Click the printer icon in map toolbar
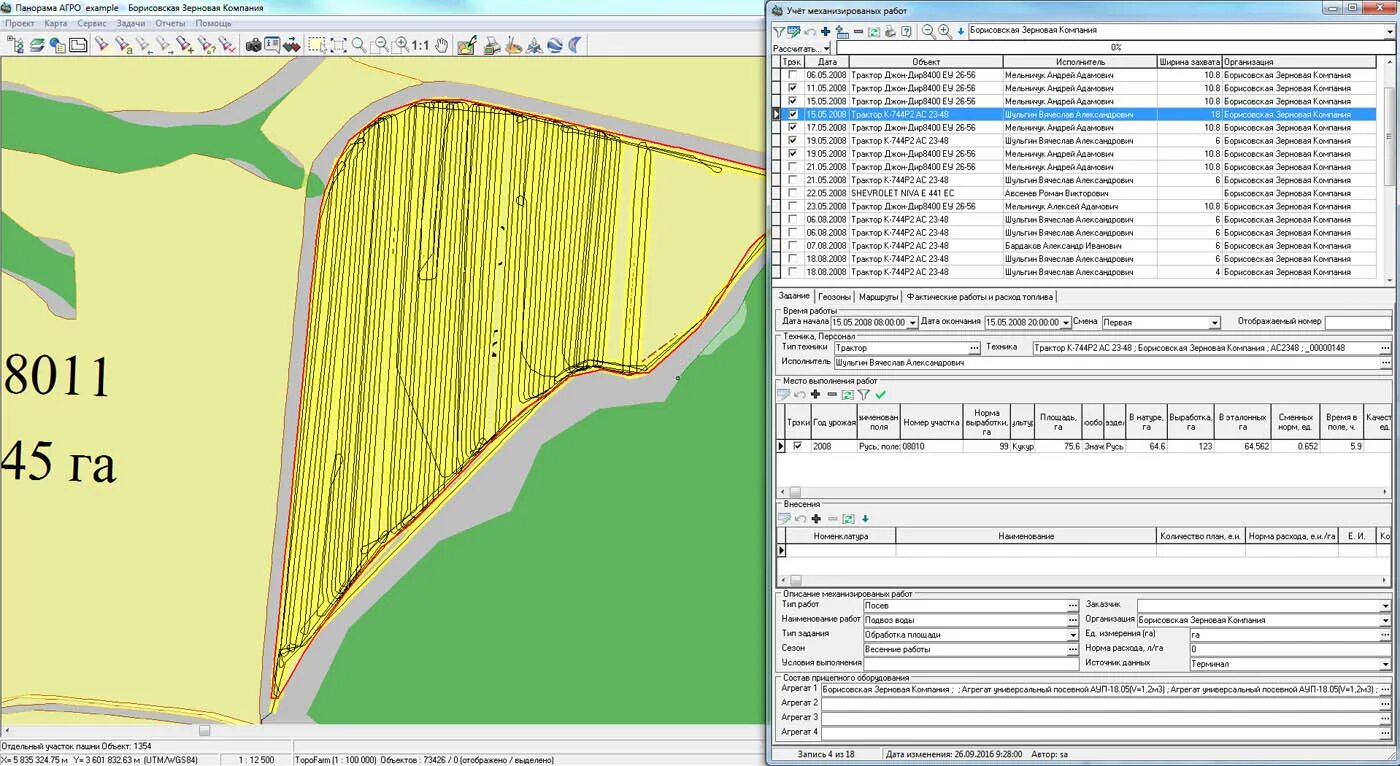This screenshot has height=766, width=1400. pos(493,45)
